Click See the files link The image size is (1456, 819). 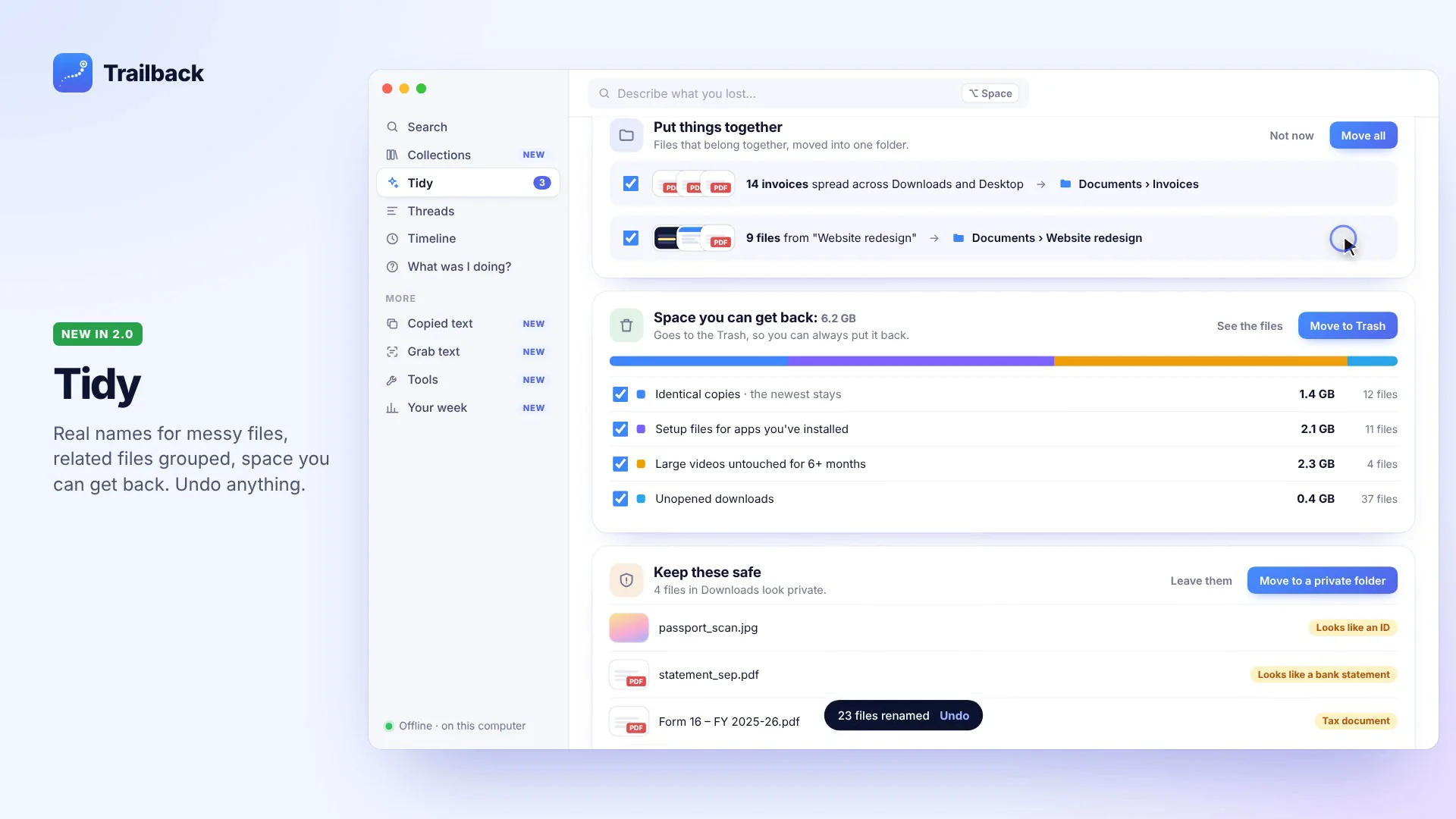point(1250,326)
